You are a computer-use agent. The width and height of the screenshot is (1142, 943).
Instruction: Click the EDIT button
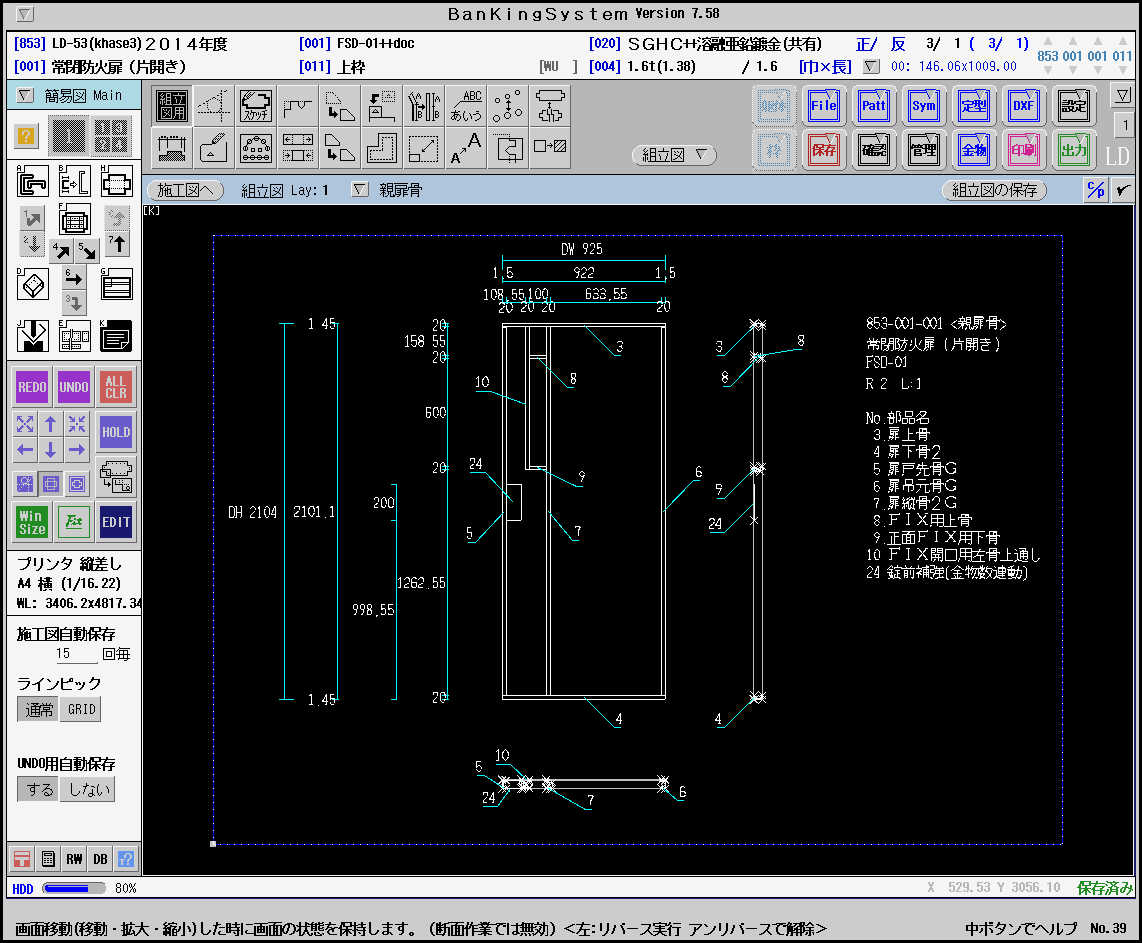(115, 522)
